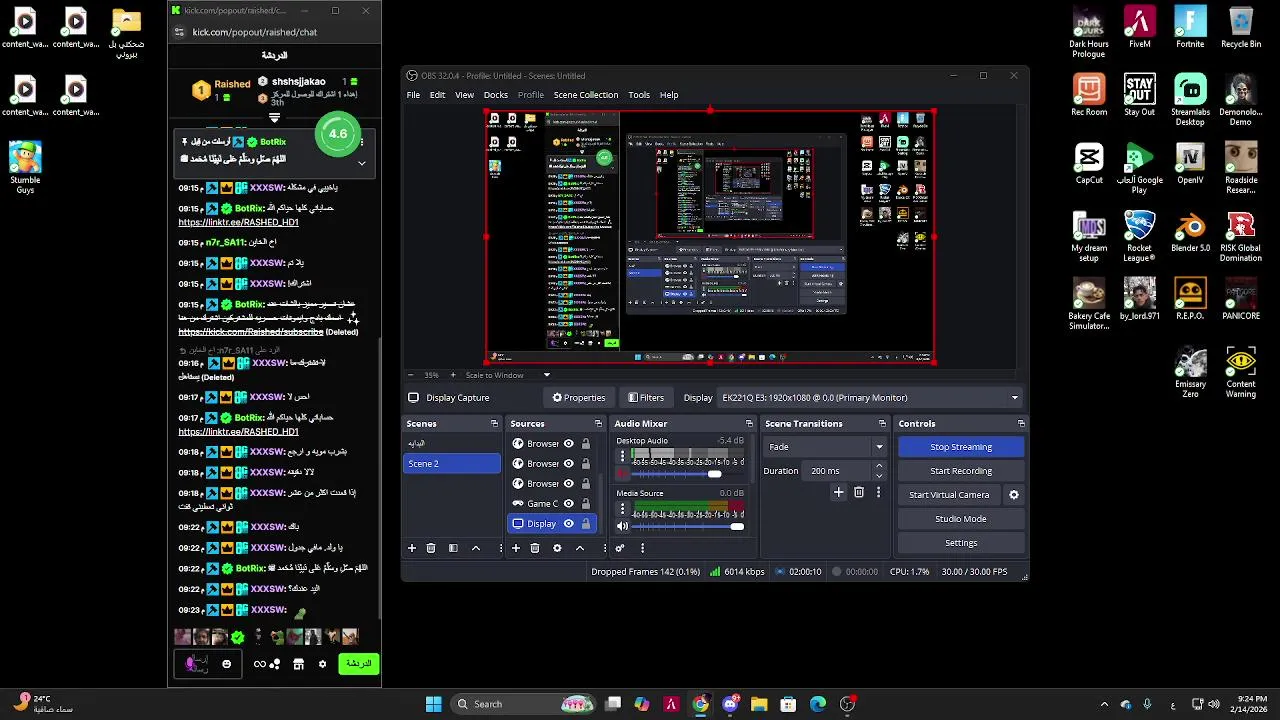Open the Edit menu in OBS
This screenshot has height=720, width=1280.
437,95
